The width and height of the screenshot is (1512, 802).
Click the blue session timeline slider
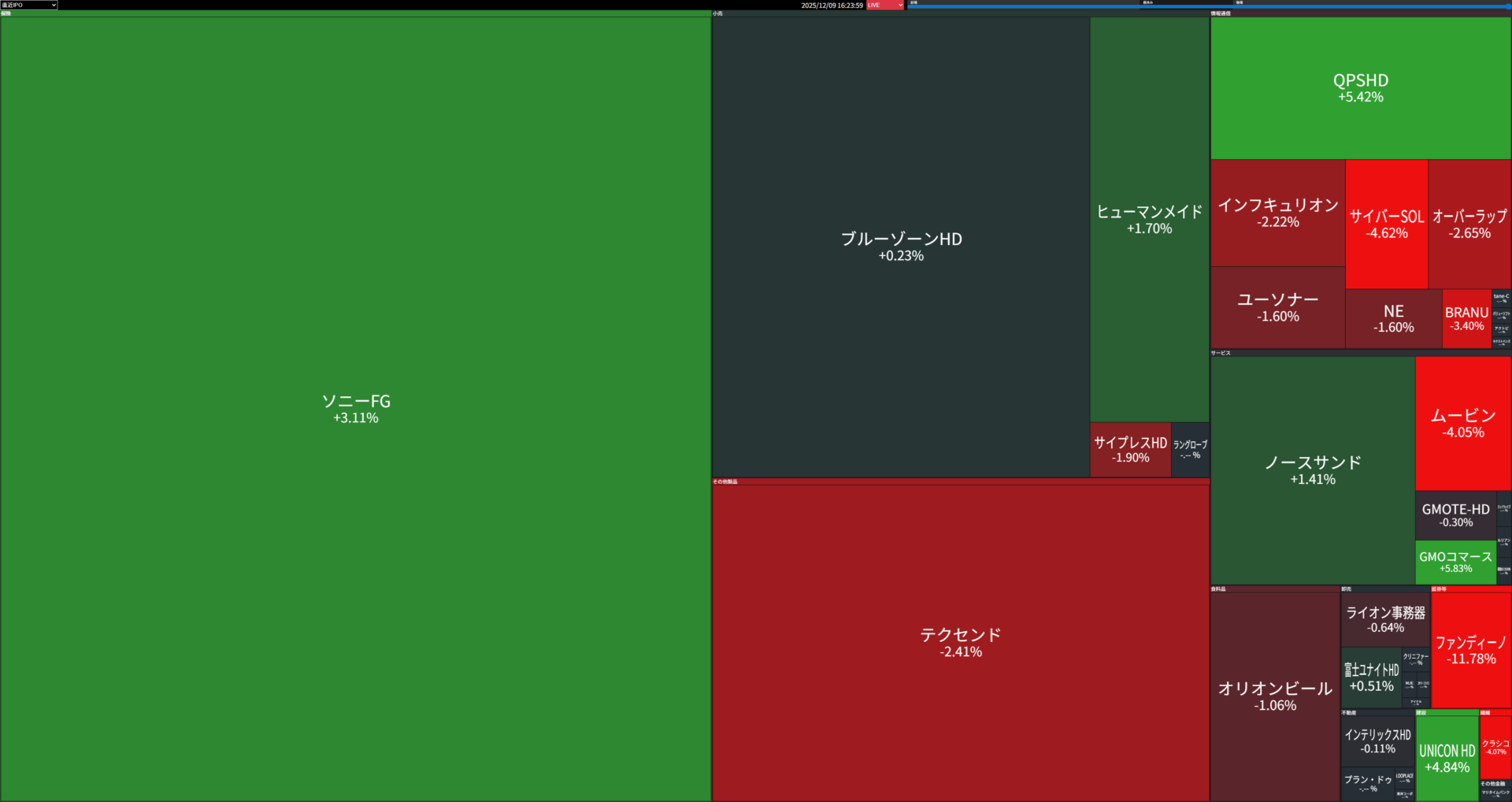pyautogui.click(x=1208, y=6)
